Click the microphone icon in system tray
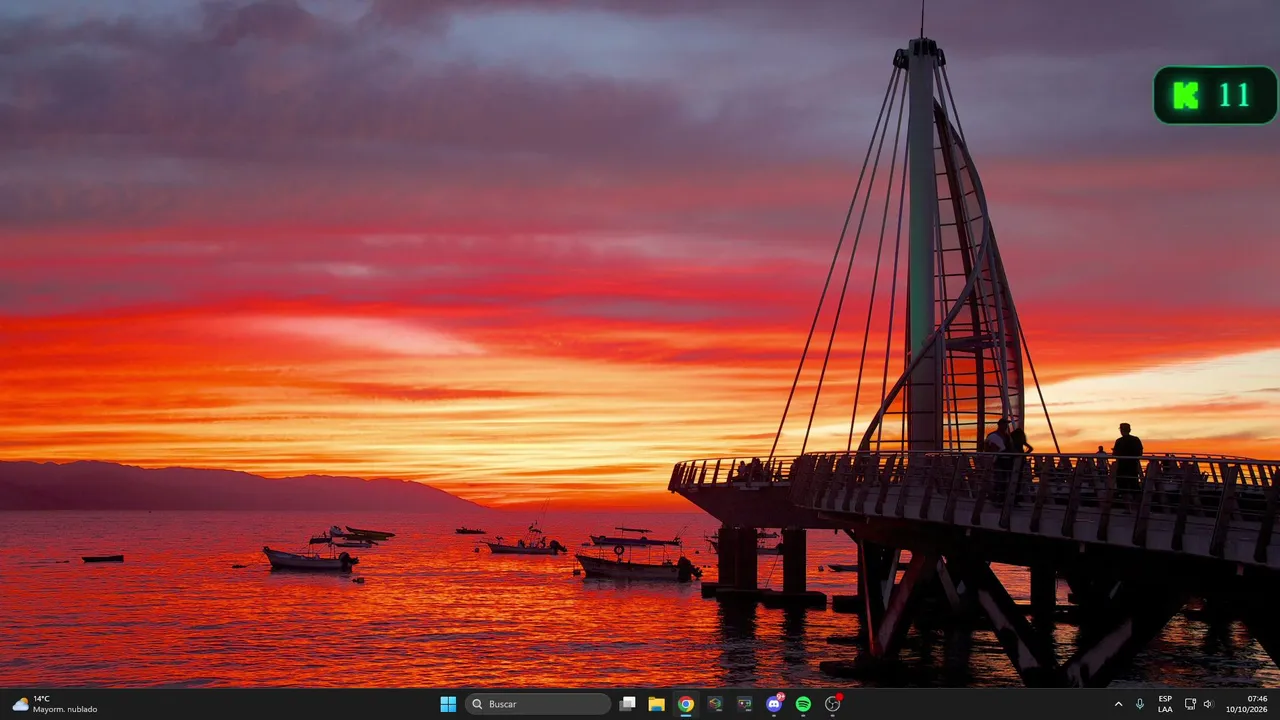This screenshot has height=720, width=1280. [1140, 704]
